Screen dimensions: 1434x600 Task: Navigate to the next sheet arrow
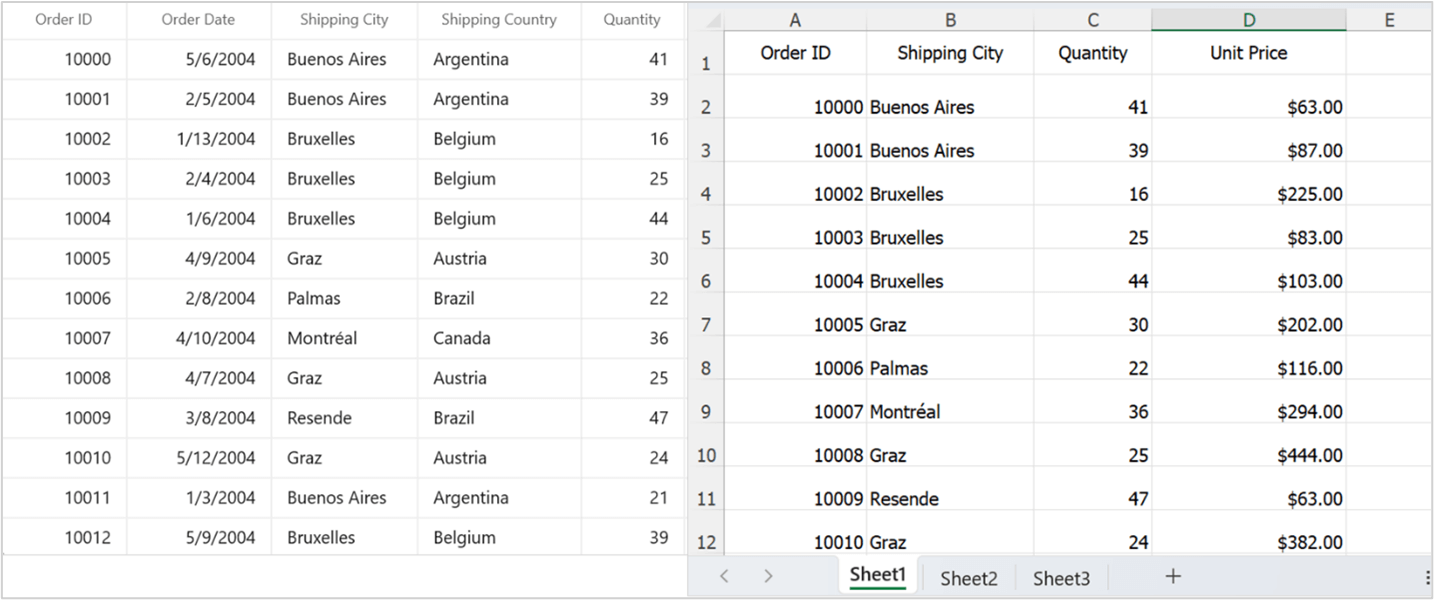[x=768, y=575]
